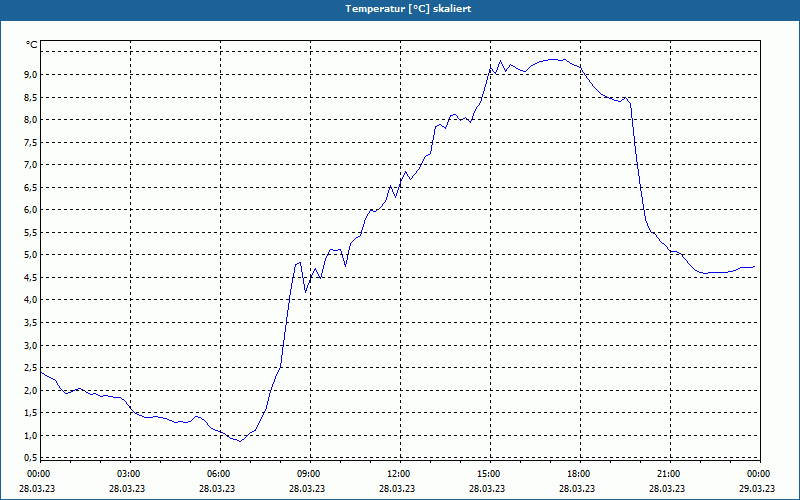Click the "4,5" y-axis label

(x=31, y=278)
